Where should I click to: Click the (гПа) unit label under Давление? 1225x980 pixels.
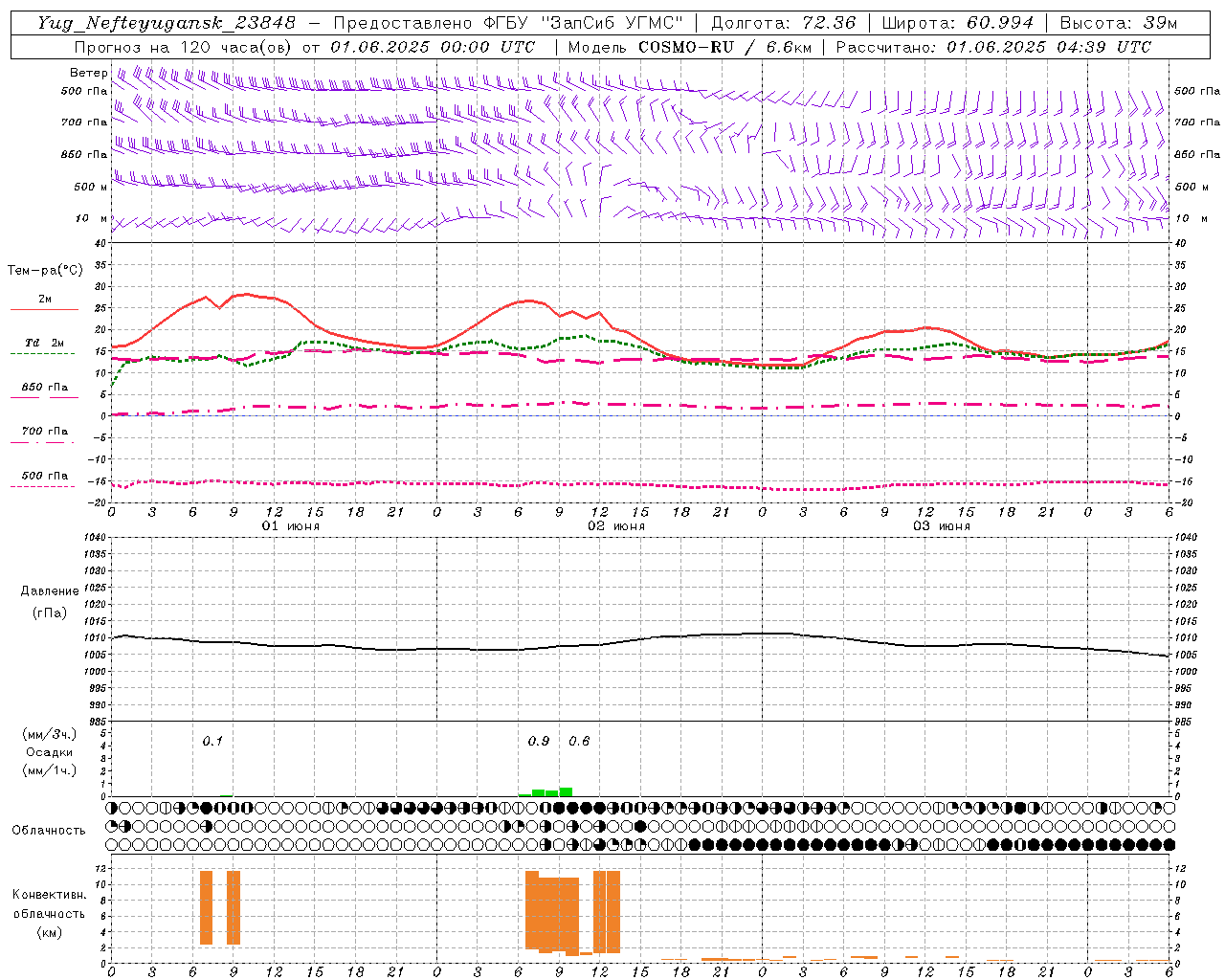[x=50, y=613]
